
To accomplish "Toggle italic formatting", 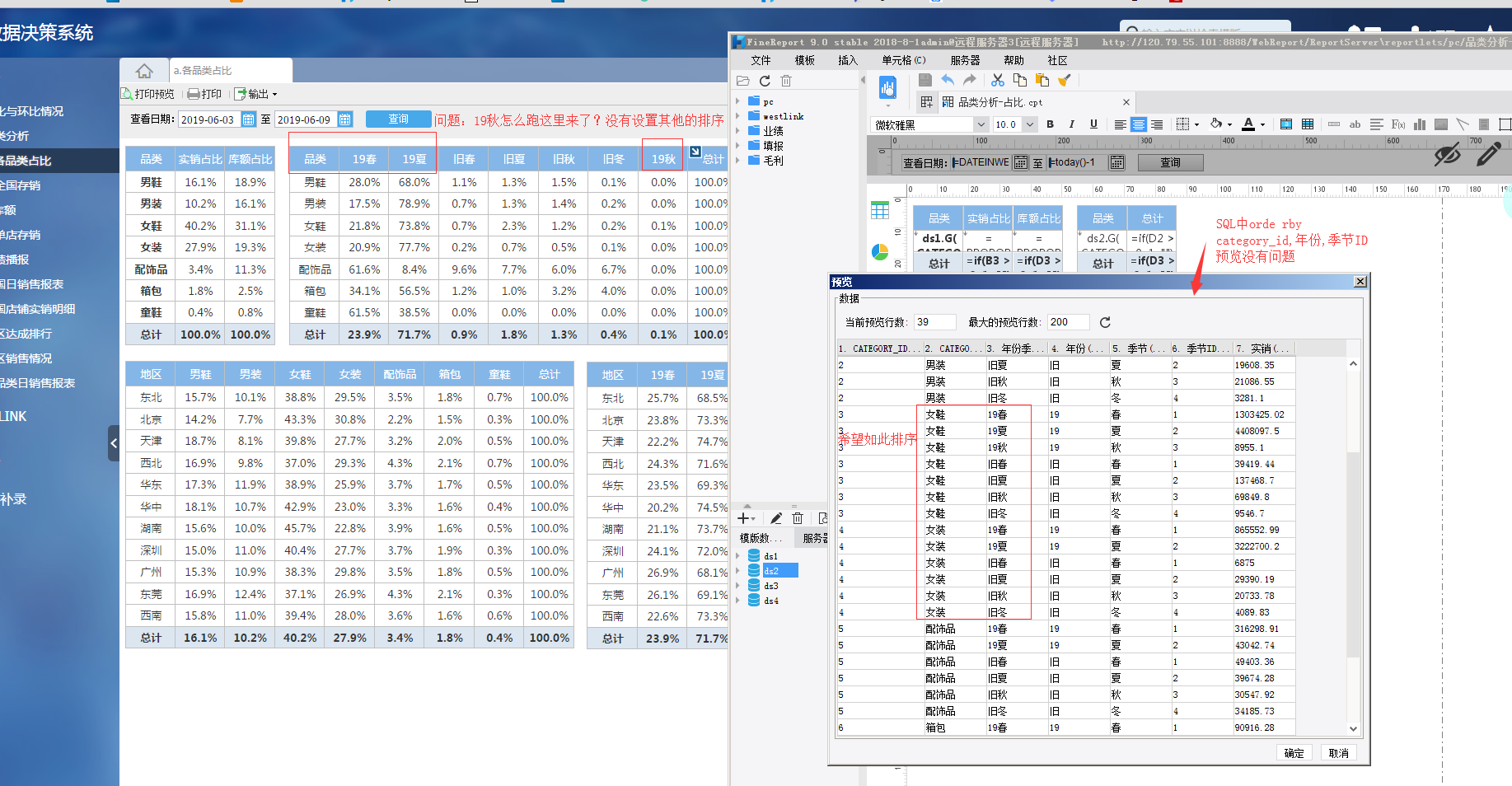I will coord(1071,124).
